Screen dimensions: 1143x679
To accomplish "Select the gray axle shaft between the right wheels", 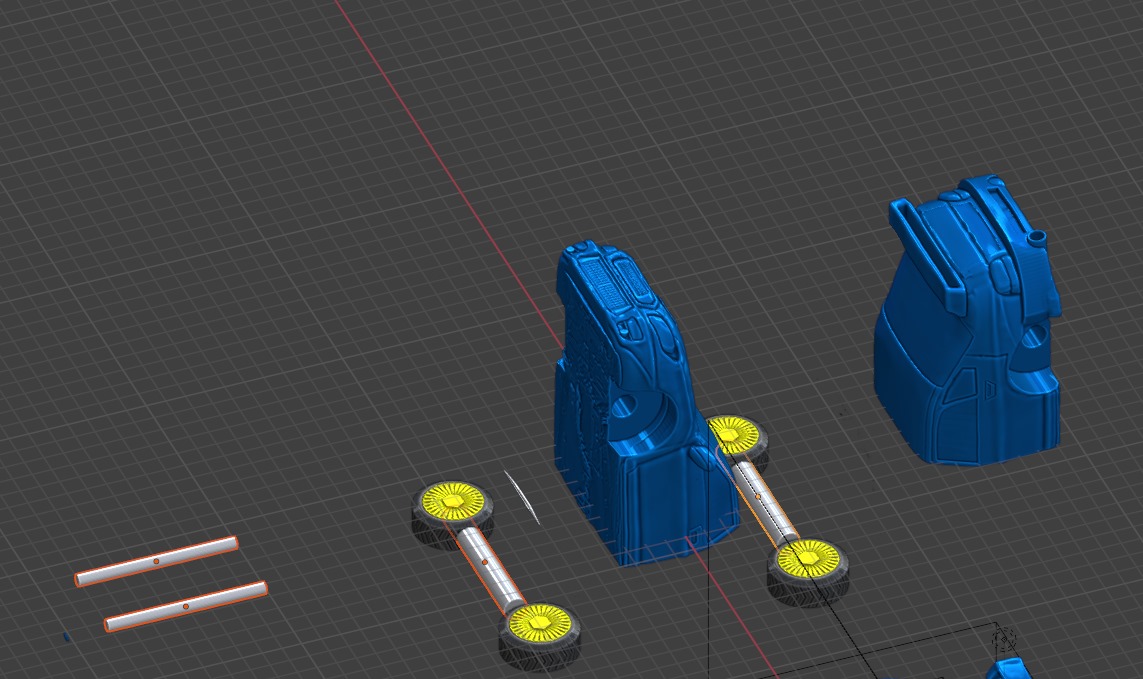I will click(765, 502).
